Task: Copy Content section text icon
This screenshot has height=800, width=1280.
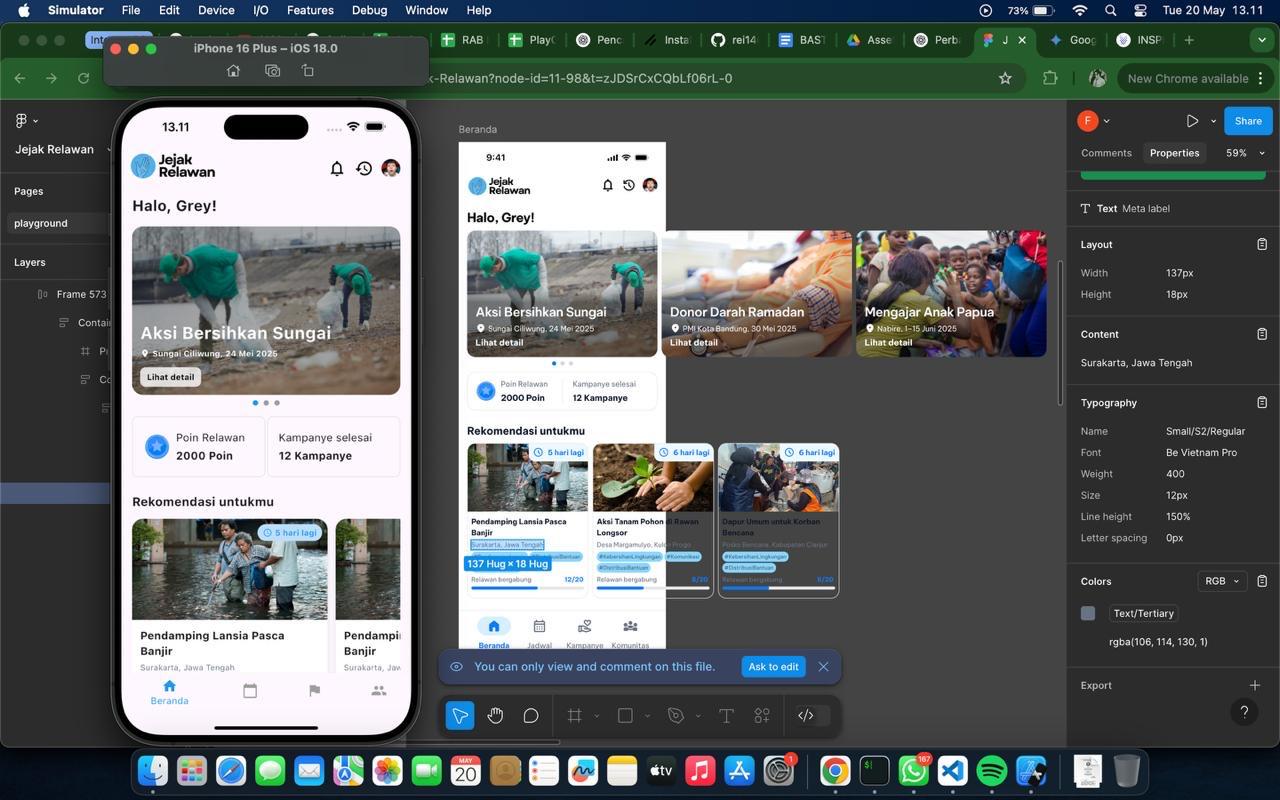Action: [x=1262, y=334]
